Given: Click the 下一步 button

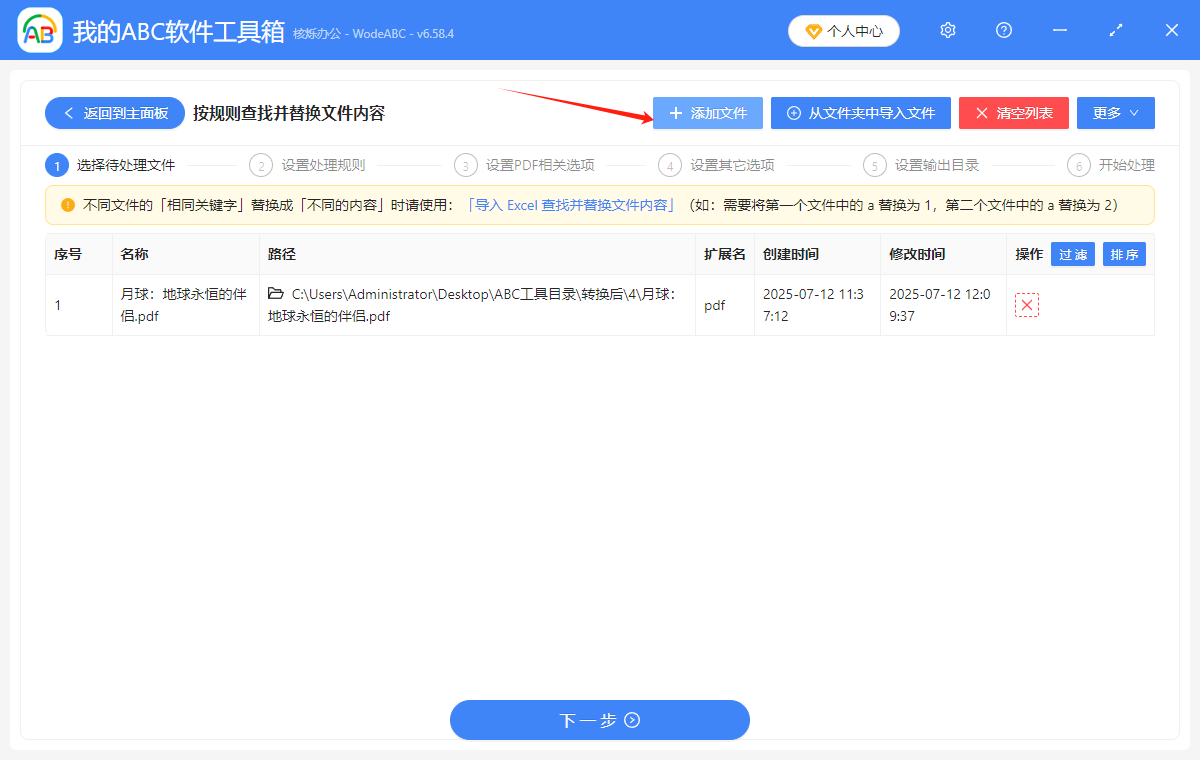Looking at the screenshot, I should coord(599,720).
